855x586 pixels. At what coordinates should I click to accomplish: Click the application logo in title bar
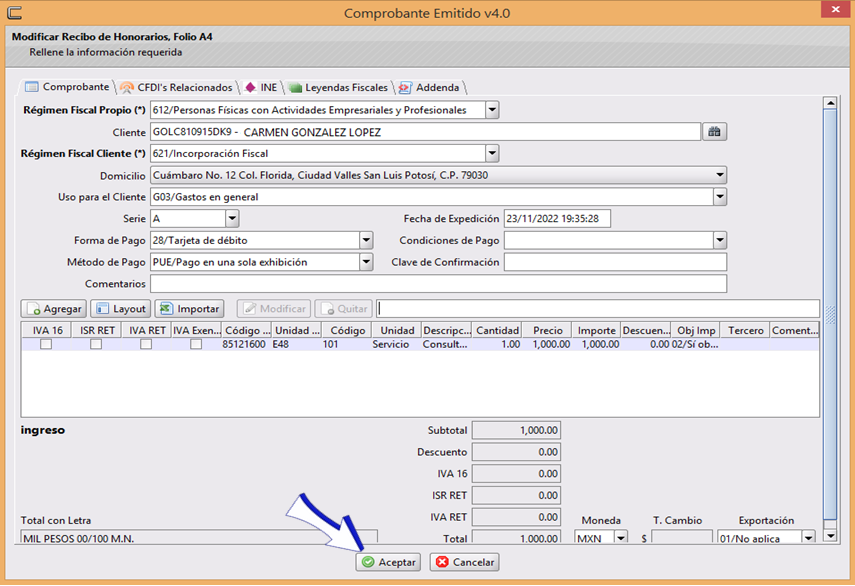(15, 11)
